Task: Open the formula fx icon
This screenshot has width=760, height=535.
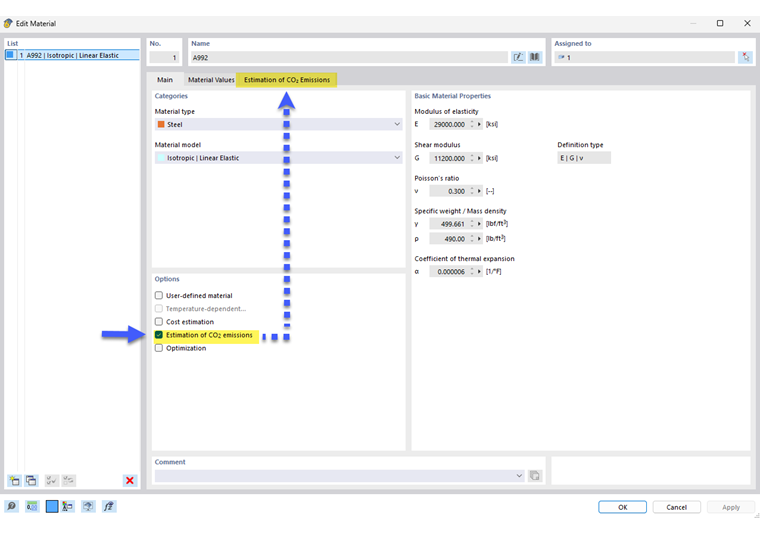Action: (109, 506)
